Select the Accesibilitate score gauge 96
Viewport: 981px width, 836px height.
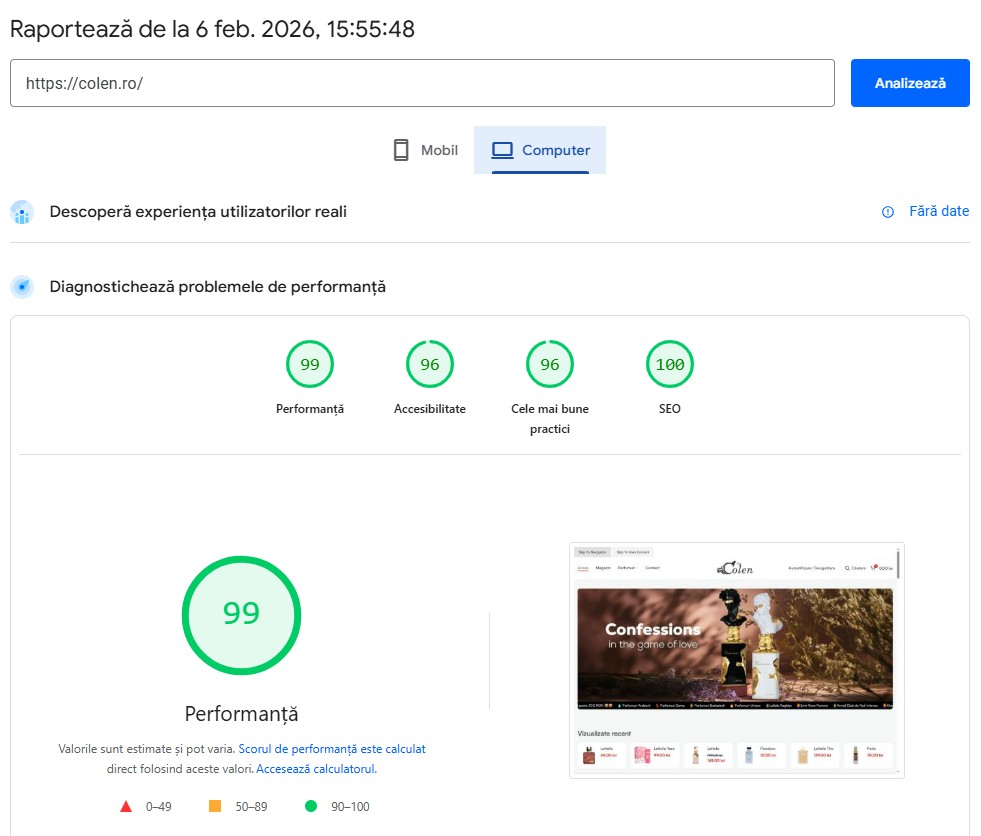point(430,365)
